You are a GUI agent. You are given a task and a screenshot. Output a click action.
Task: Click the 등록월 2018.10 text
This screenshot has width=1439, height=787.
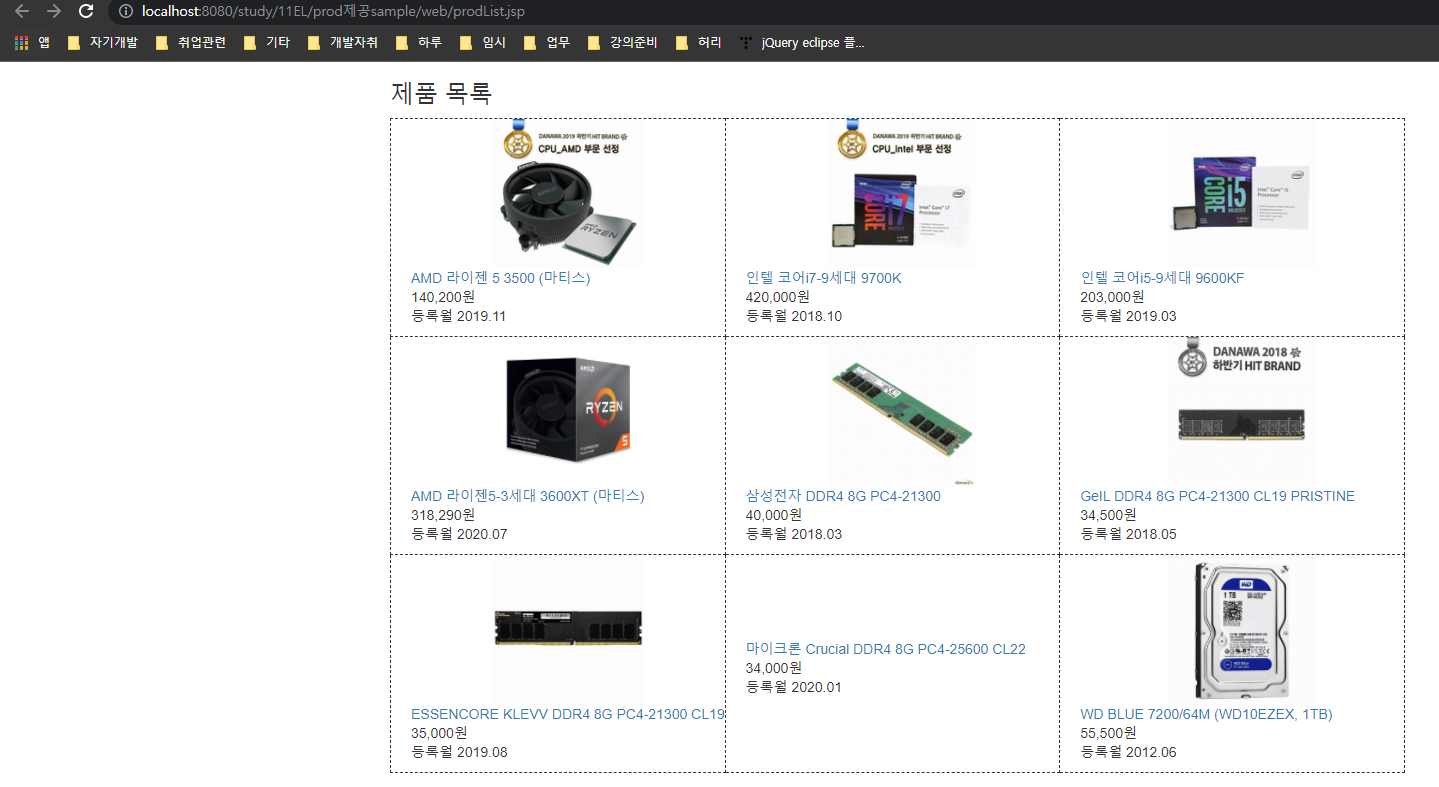[x=794, y=316]
